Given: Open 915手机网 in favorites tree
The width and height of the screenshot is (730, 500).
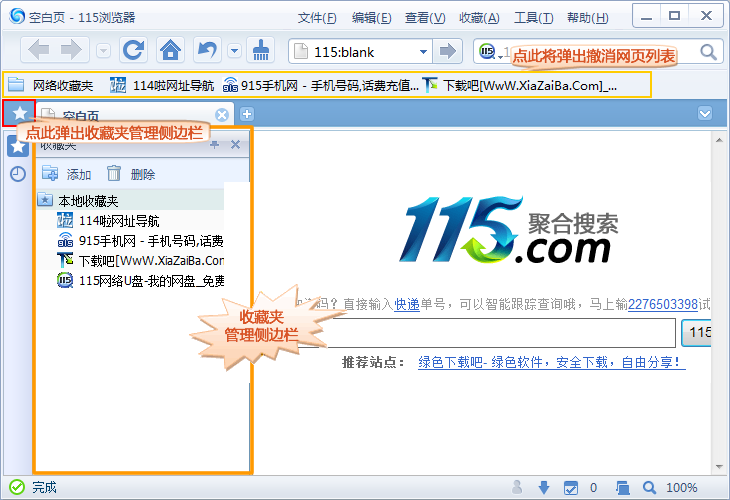Looking at the screenshot, I should pos(140,241).
